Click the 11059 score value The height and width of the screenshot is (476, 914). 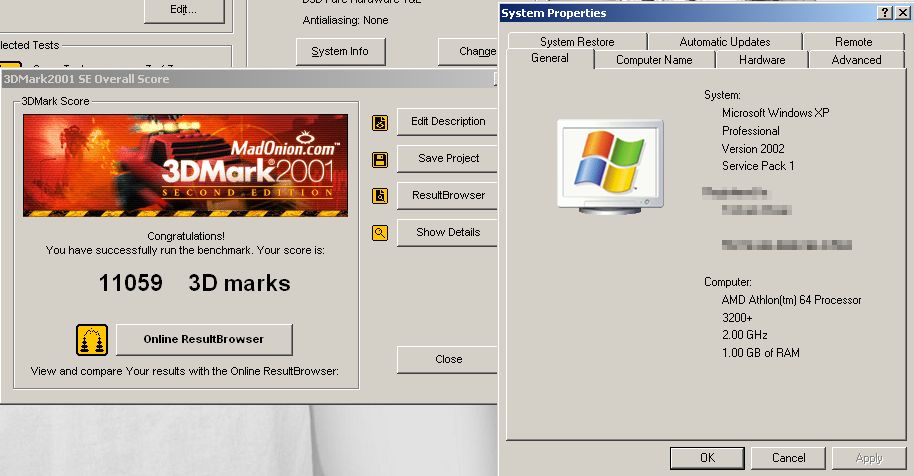pyautogui.click(x=131, y=283)
